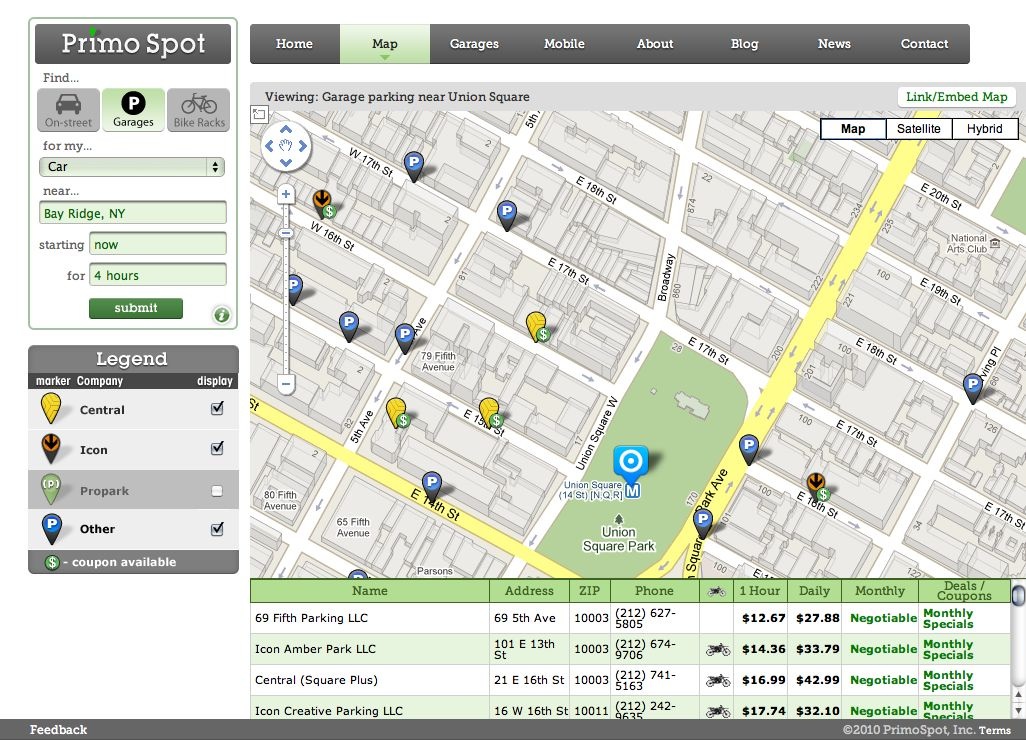The image size is (1026, 740).
Task: Click the near location input field
Action: pyautogui.click(x=133, y=213)
